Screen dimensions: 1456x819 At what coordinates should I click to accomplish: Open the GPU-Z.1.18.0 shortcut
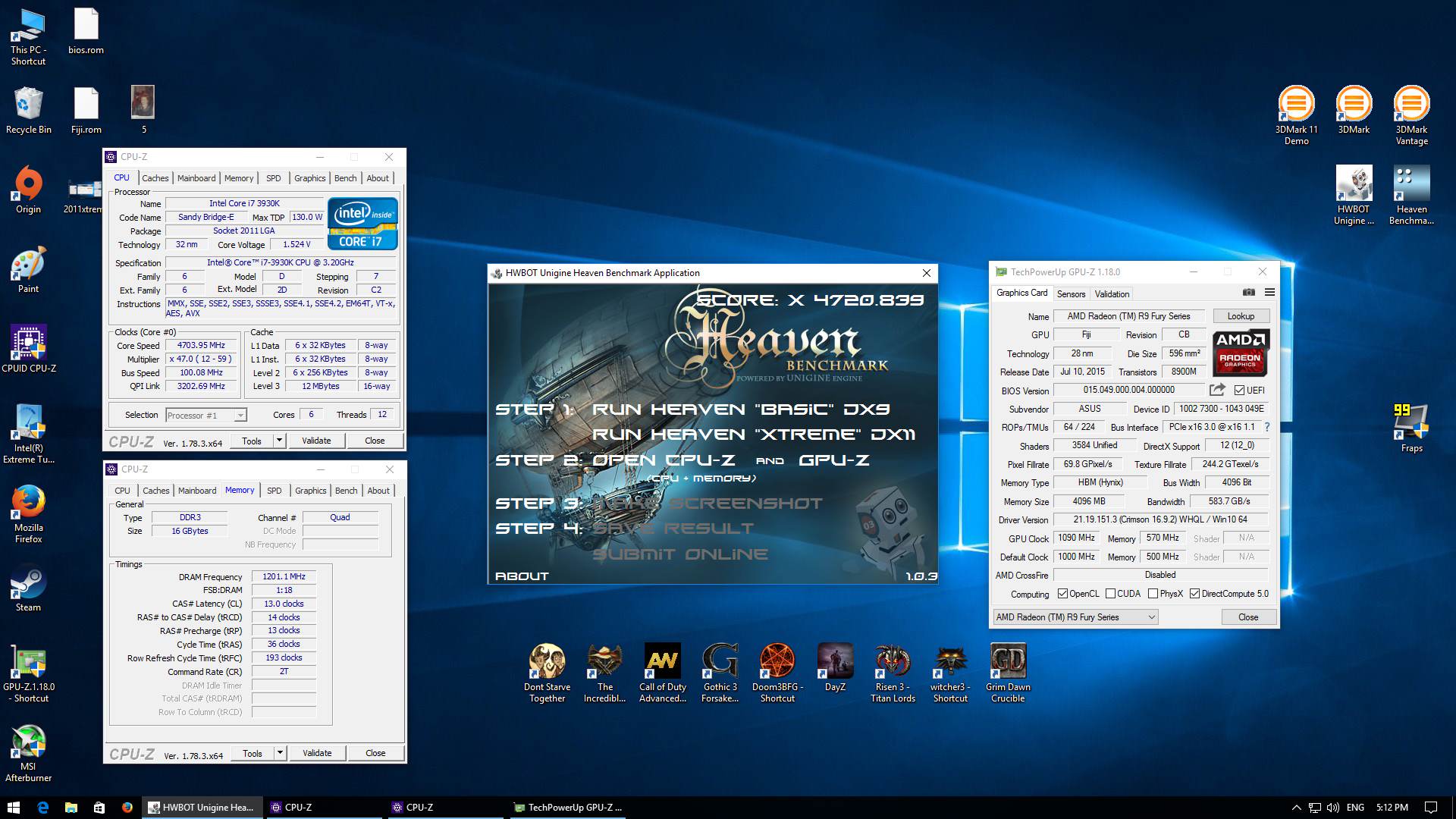(x=28, y=673)
